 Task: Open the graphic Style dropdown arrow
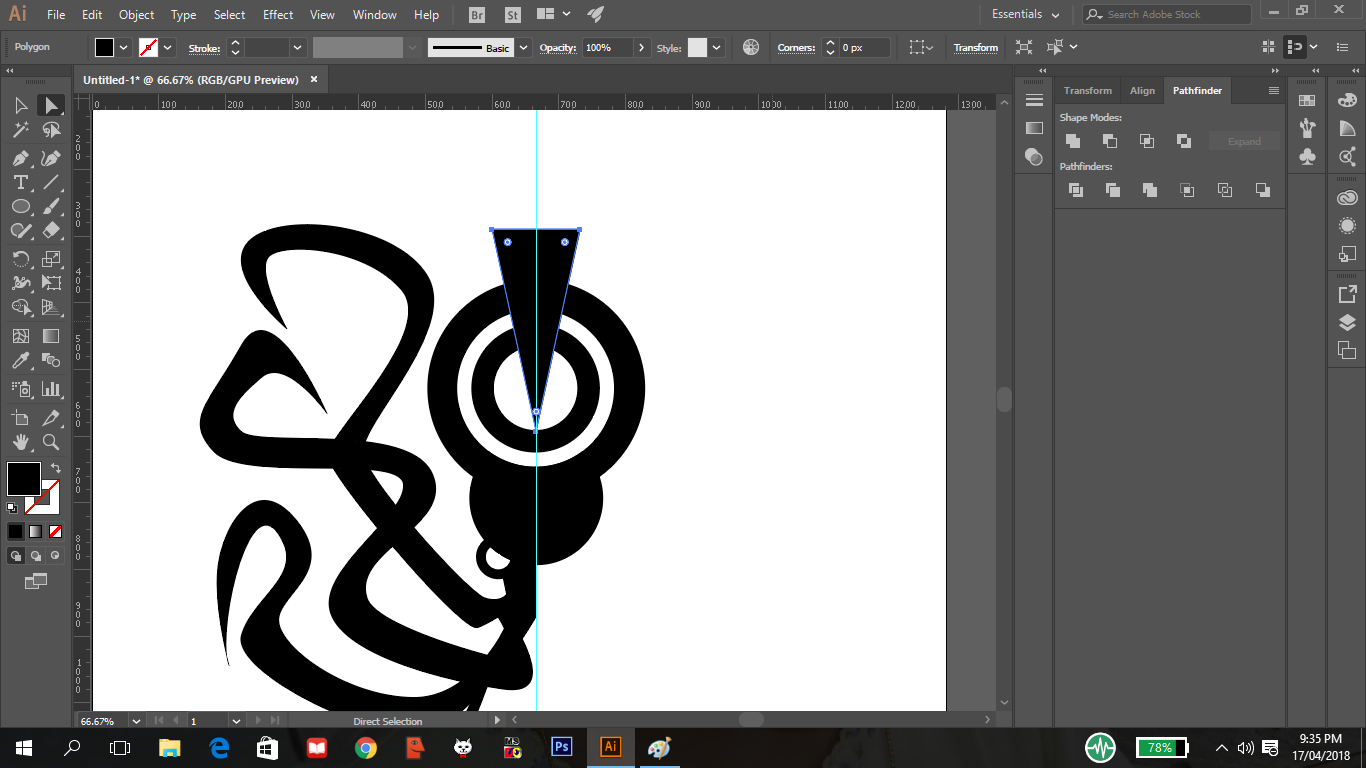(x=716, y=47)
